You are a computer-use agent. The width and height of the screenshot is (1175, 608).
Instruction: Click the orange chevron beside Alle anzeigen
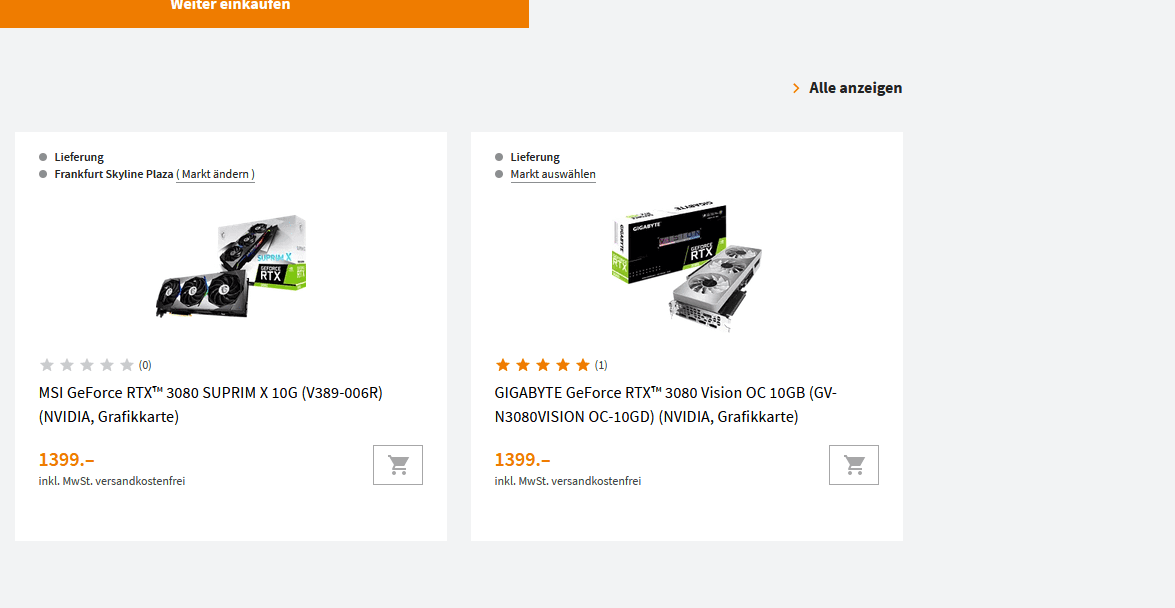click(796, 88)
